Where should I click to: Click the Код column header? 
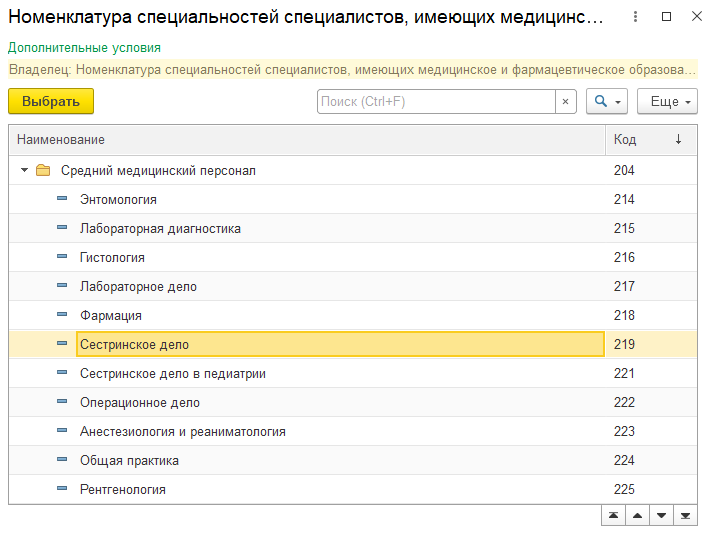tap(640, 140)
